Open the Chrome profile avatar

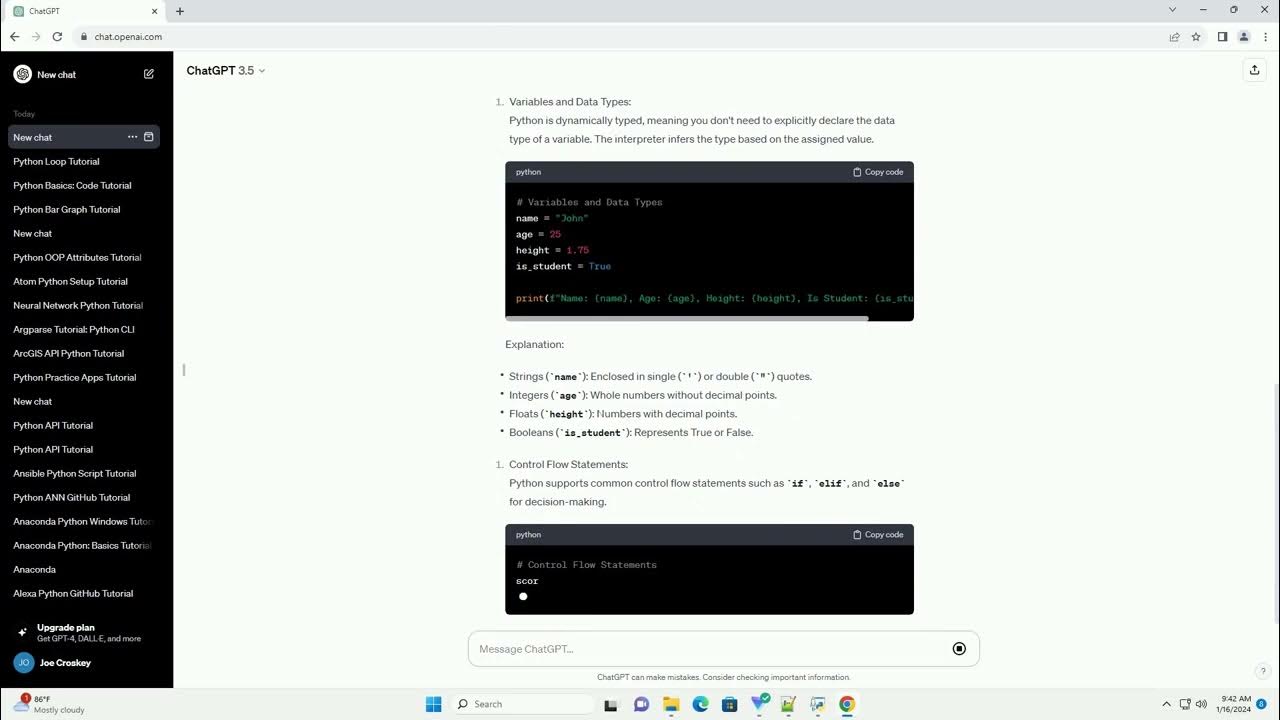pos(1244,37)
